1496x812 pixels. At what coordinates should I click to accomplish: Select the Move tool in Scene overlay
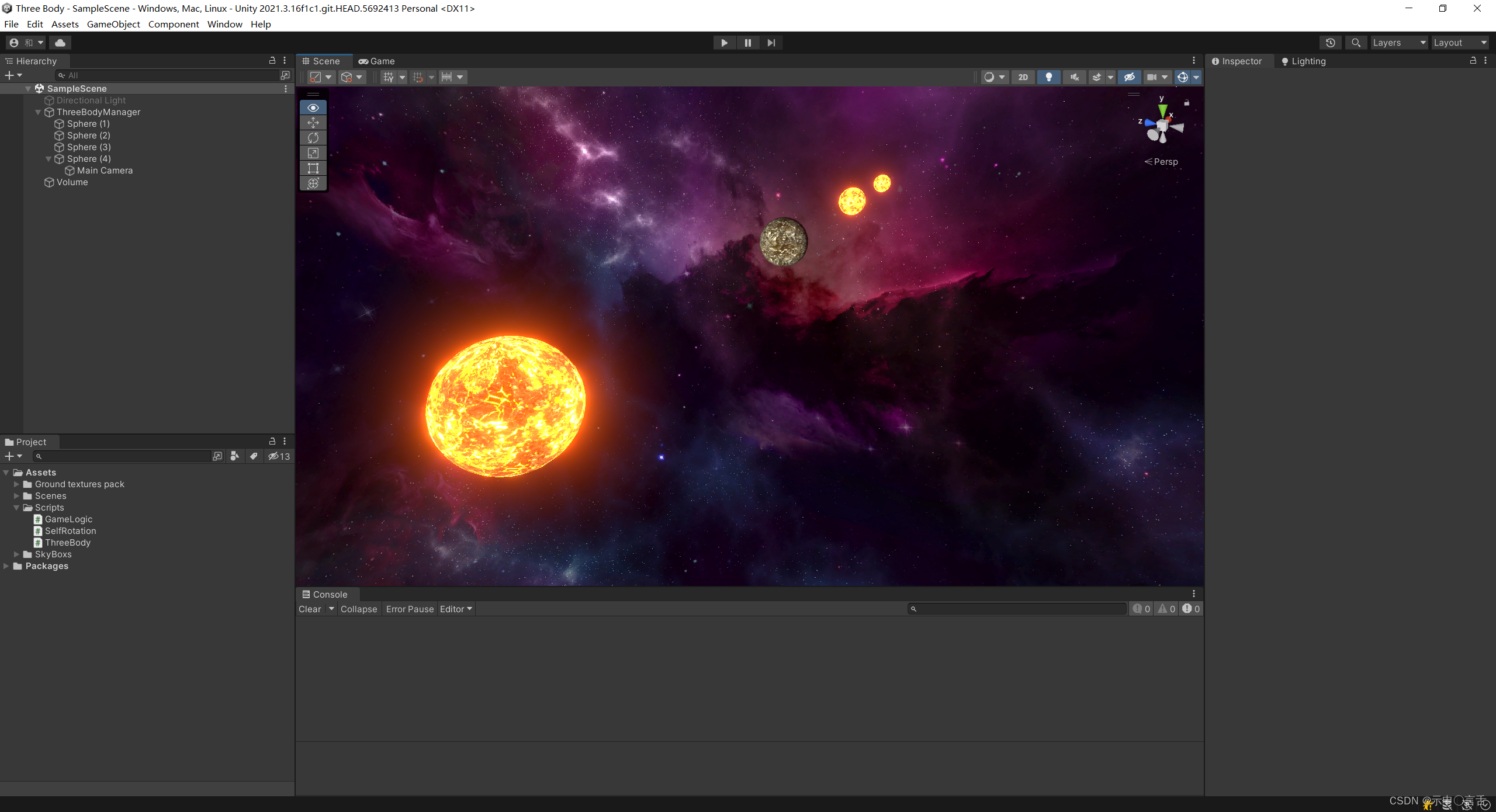pos(313,123)
